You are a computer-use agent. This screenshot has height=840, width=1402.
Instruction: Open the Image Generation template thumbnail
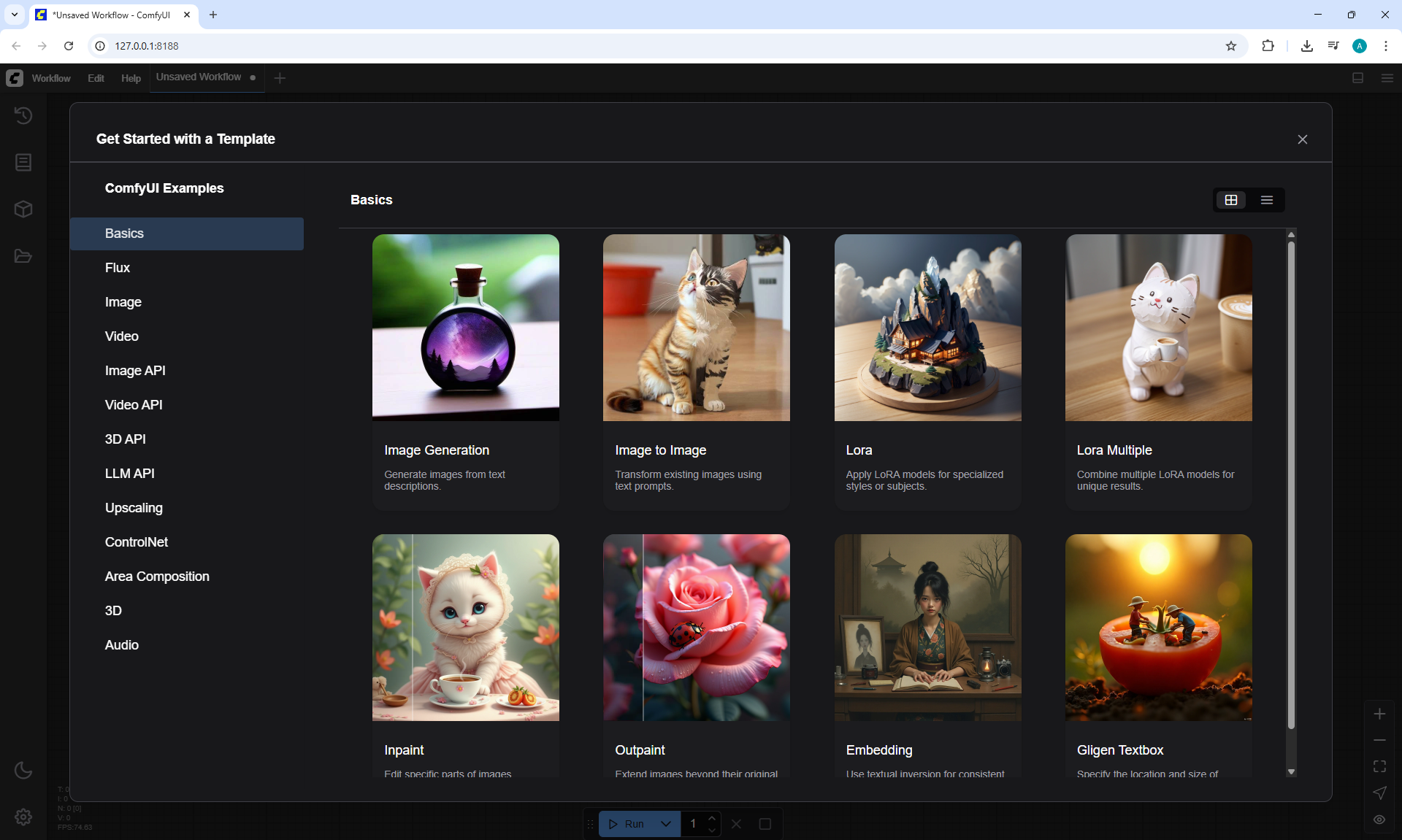[x=466, y=328]
